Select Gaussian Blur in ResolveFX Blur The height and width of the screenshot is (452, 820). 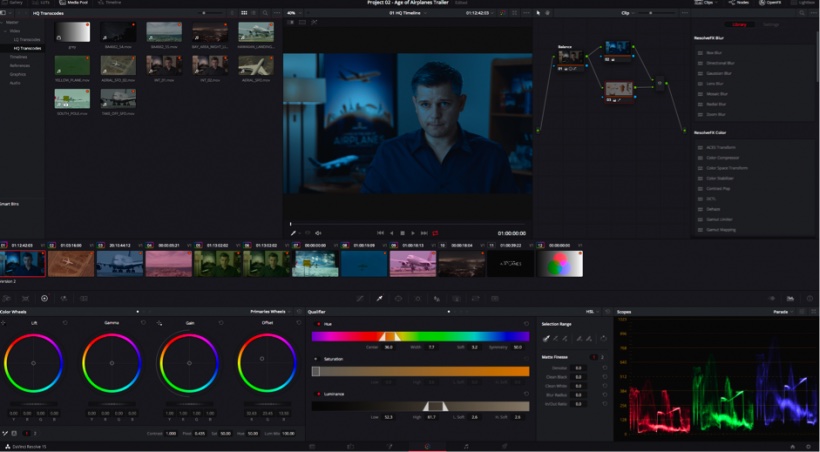pos(719,73)
